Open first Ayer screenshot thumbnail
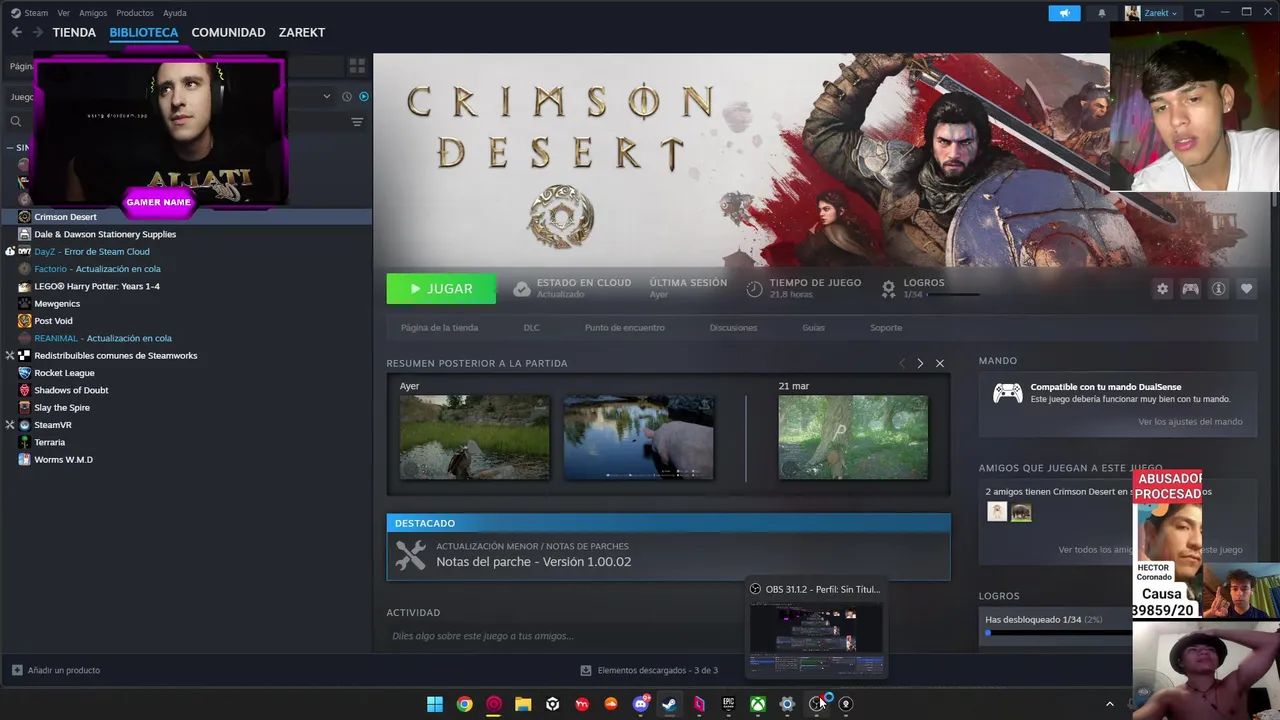The height and width of the screenshot is (720, 1280). [x=474, y=437]
